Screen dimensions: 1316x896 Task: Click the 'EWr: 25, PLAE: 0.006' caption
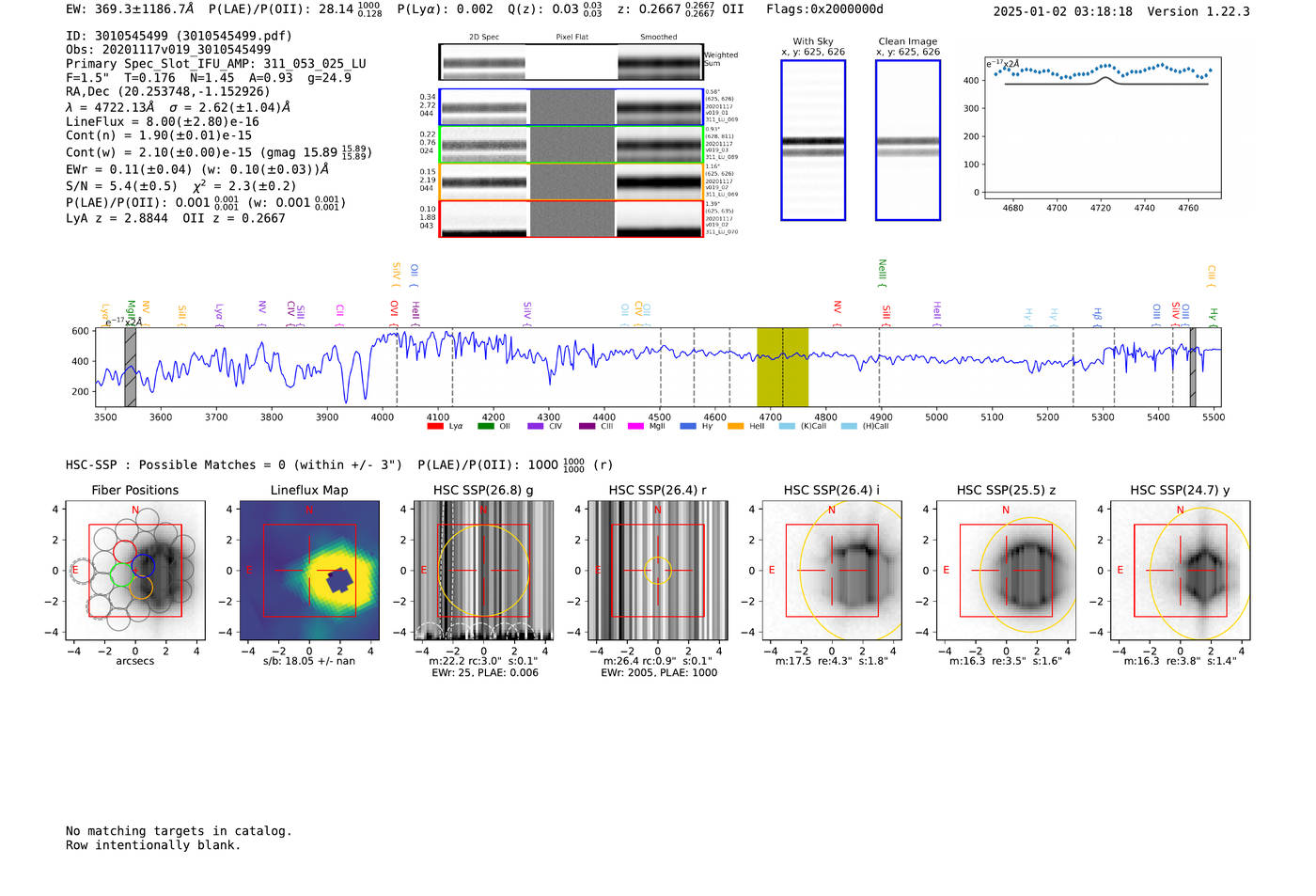click(x=485, y=672)
